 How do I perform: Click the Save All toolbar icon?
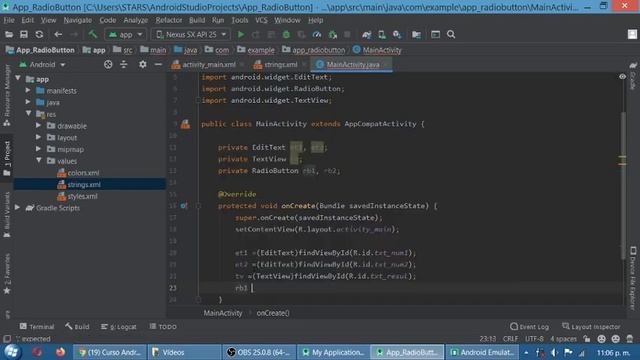pos(24,35)
